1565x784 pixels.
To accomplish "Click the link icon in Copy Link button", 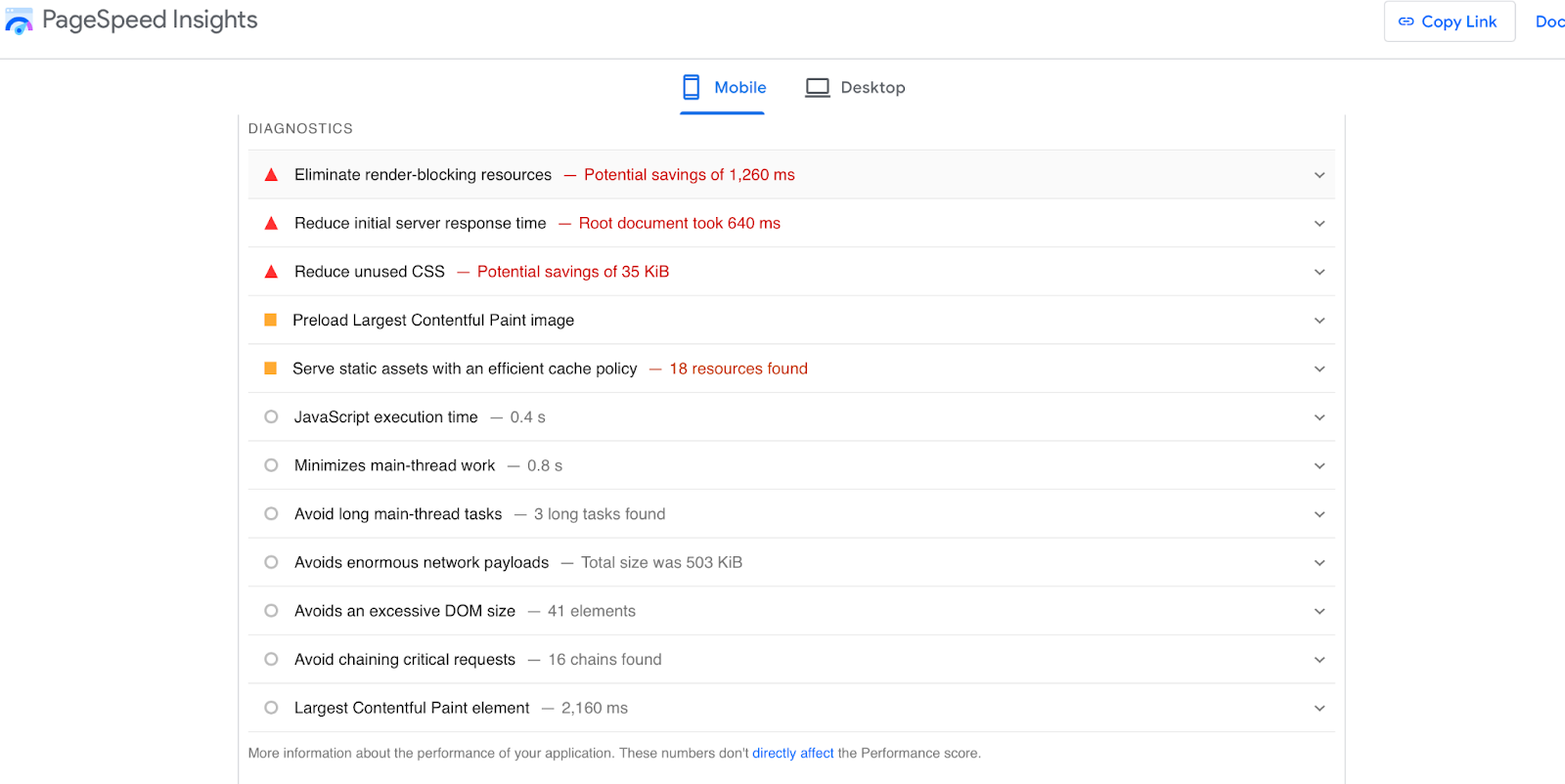I will 1407,22.
